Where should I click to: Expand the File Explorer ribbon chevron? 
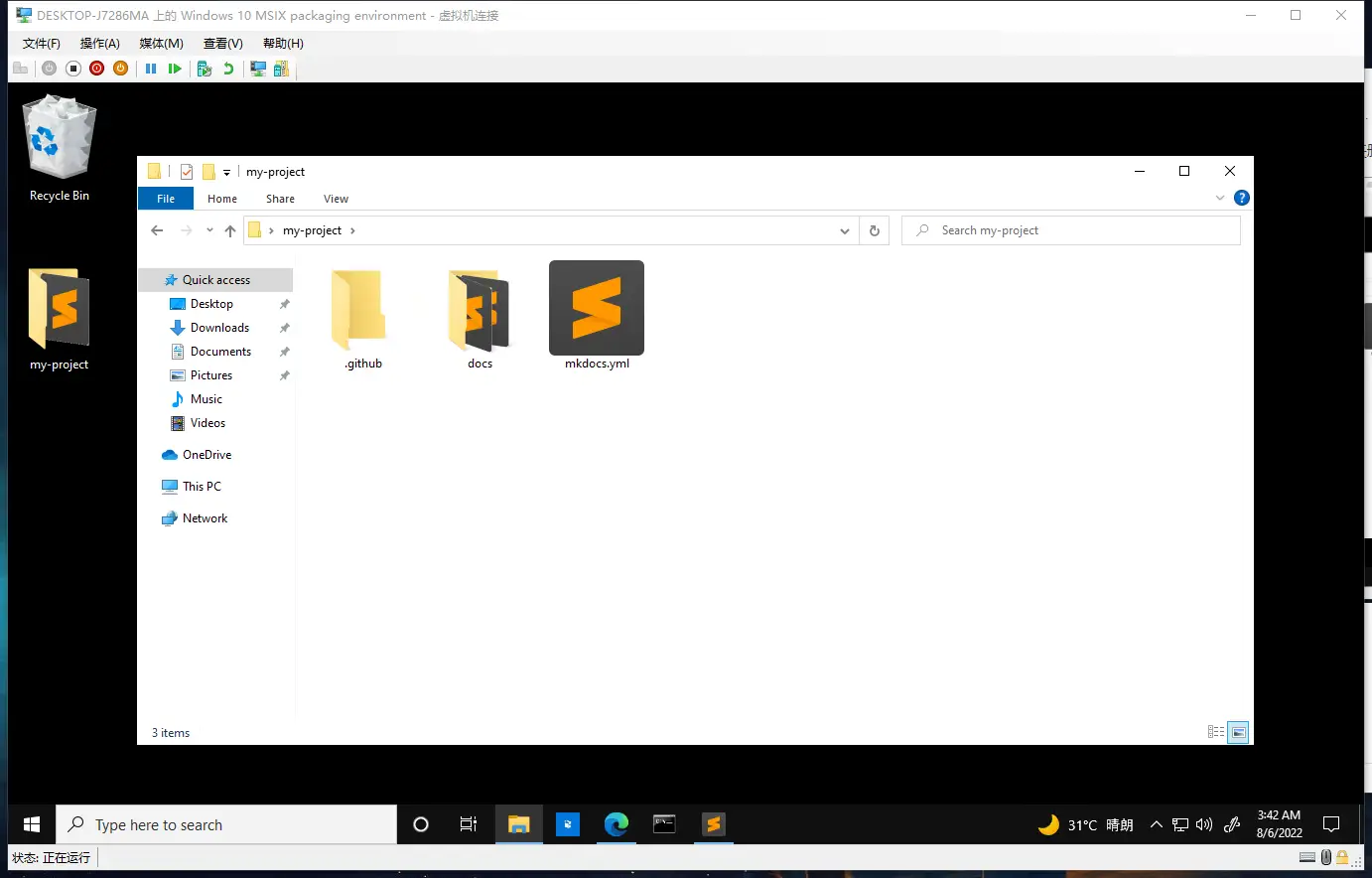(x=1220, y=199)
